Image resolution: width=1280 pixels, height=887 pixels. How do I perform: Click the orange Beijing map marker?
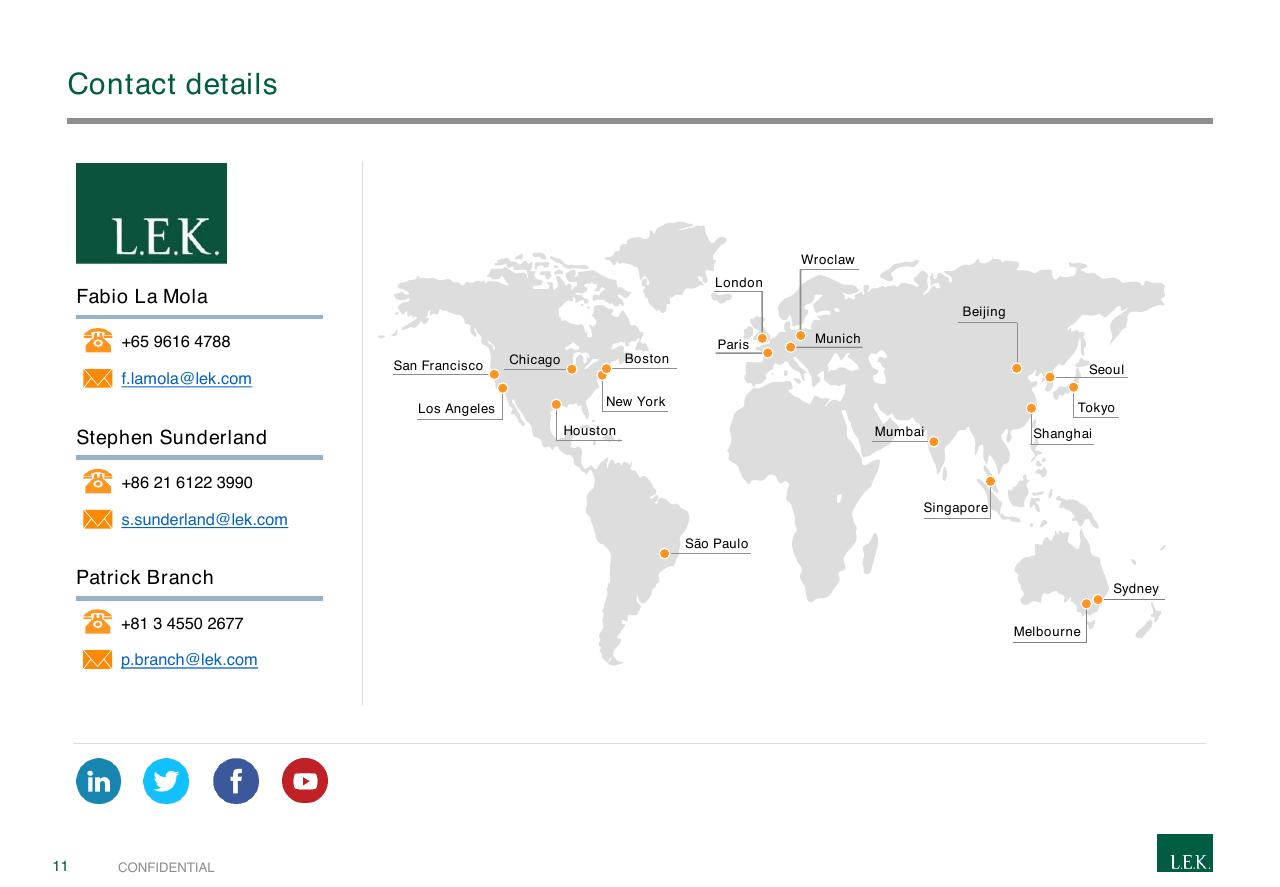click(1017, 368)
